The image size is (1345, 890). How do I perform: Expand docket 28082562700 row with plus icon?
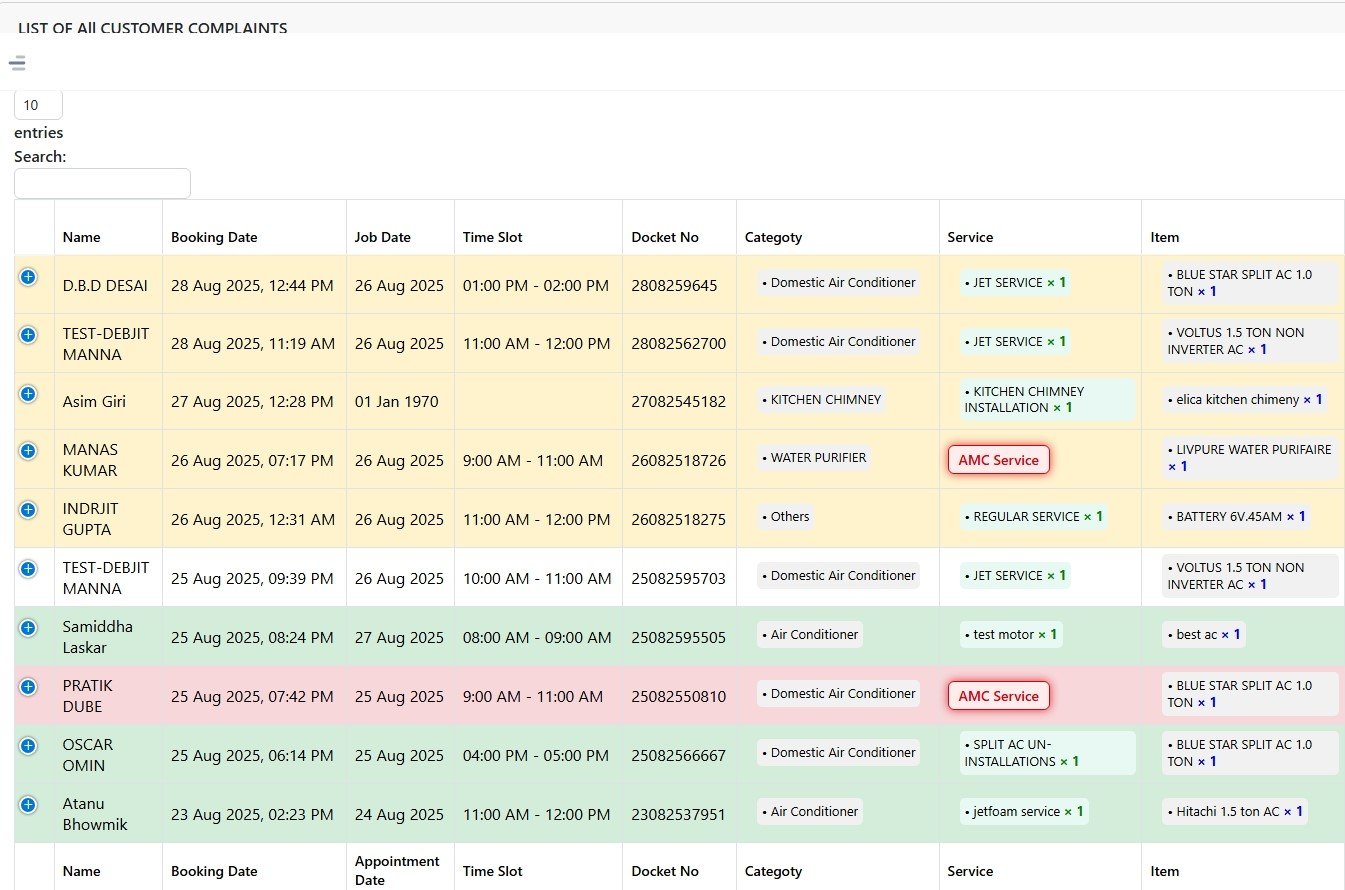click(x=28, y=335)
